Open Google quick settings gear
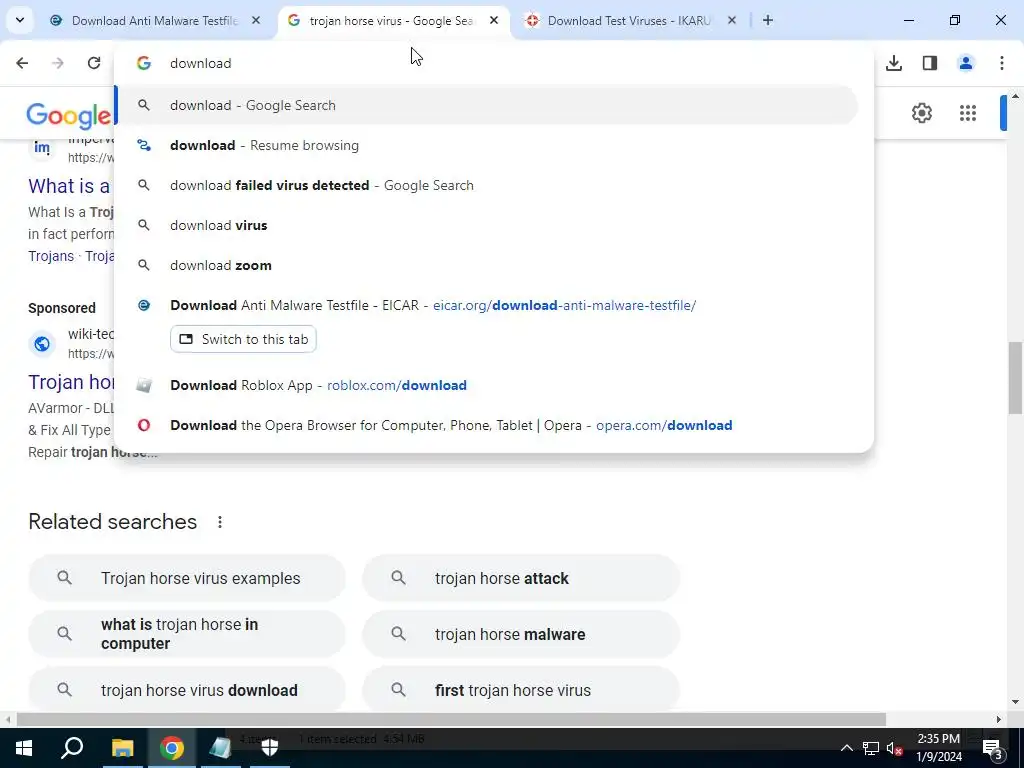Image resolution: width=1024 pixels, height=768 pixels. [921, 113]
